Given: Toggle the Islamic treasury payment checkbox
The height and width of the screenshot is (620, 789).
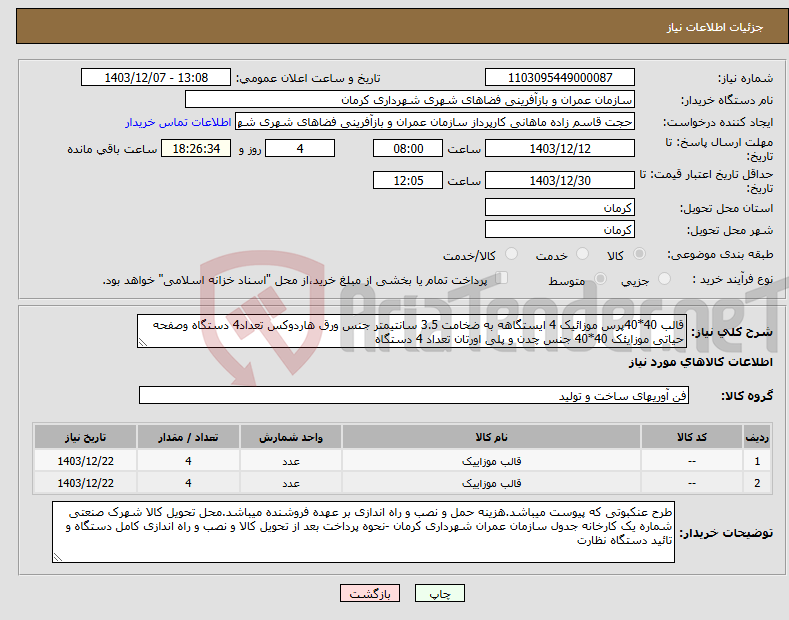Looking at the screenshot, I should tap(502, 277).
